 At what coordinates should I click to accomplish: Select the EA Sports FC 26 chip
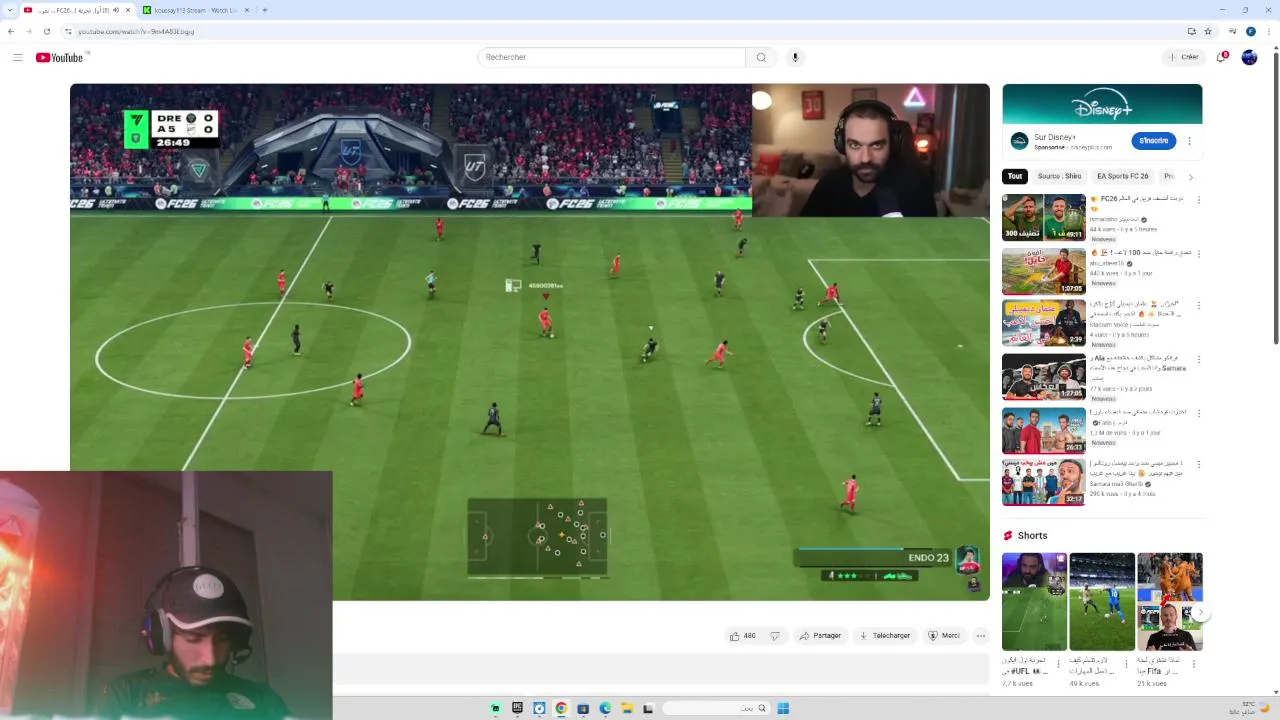(x=1123, y=176)
